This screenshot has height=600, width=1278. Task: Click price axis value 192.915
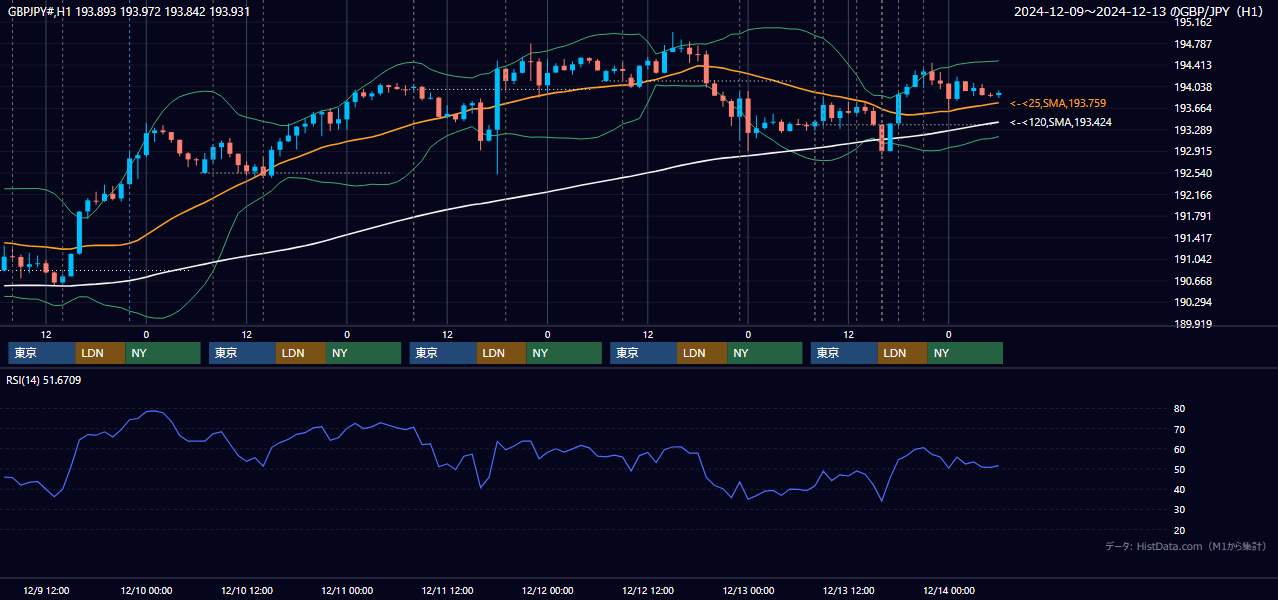pyautogui.click(x=1193, y=152)
